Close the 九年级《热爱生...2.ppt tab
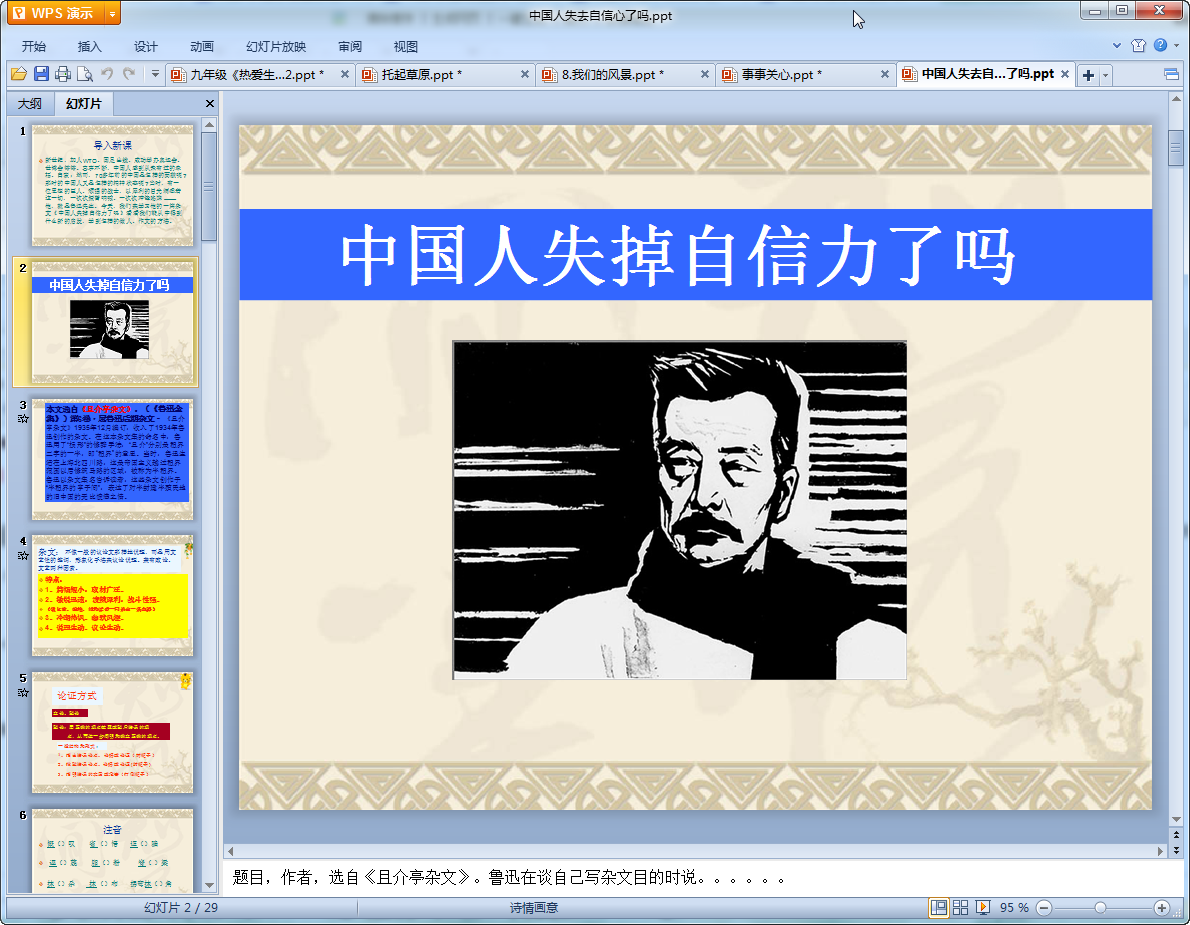Viewport: 1190px width, 925px height. pyautogui.click(x=345, y=74)
